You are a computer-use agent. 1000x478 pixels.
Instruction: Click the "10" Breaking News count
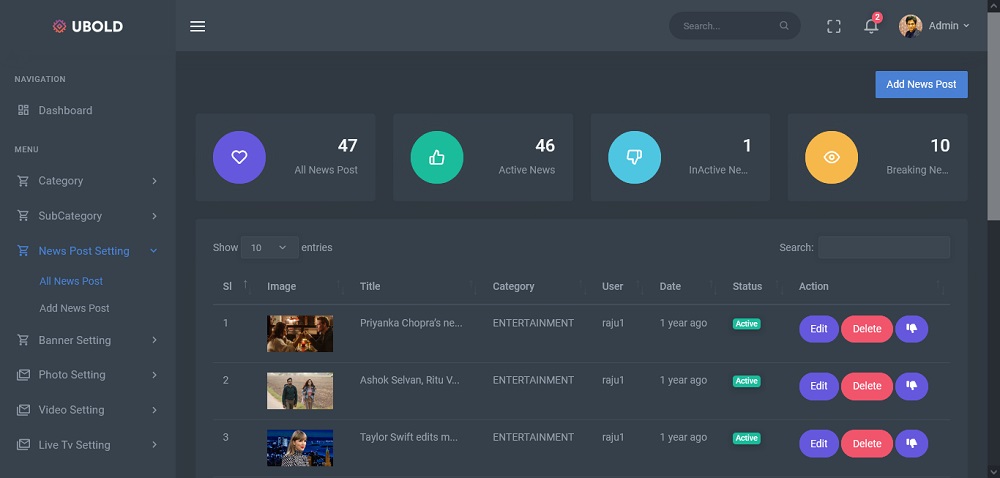[x=940, y=146]
